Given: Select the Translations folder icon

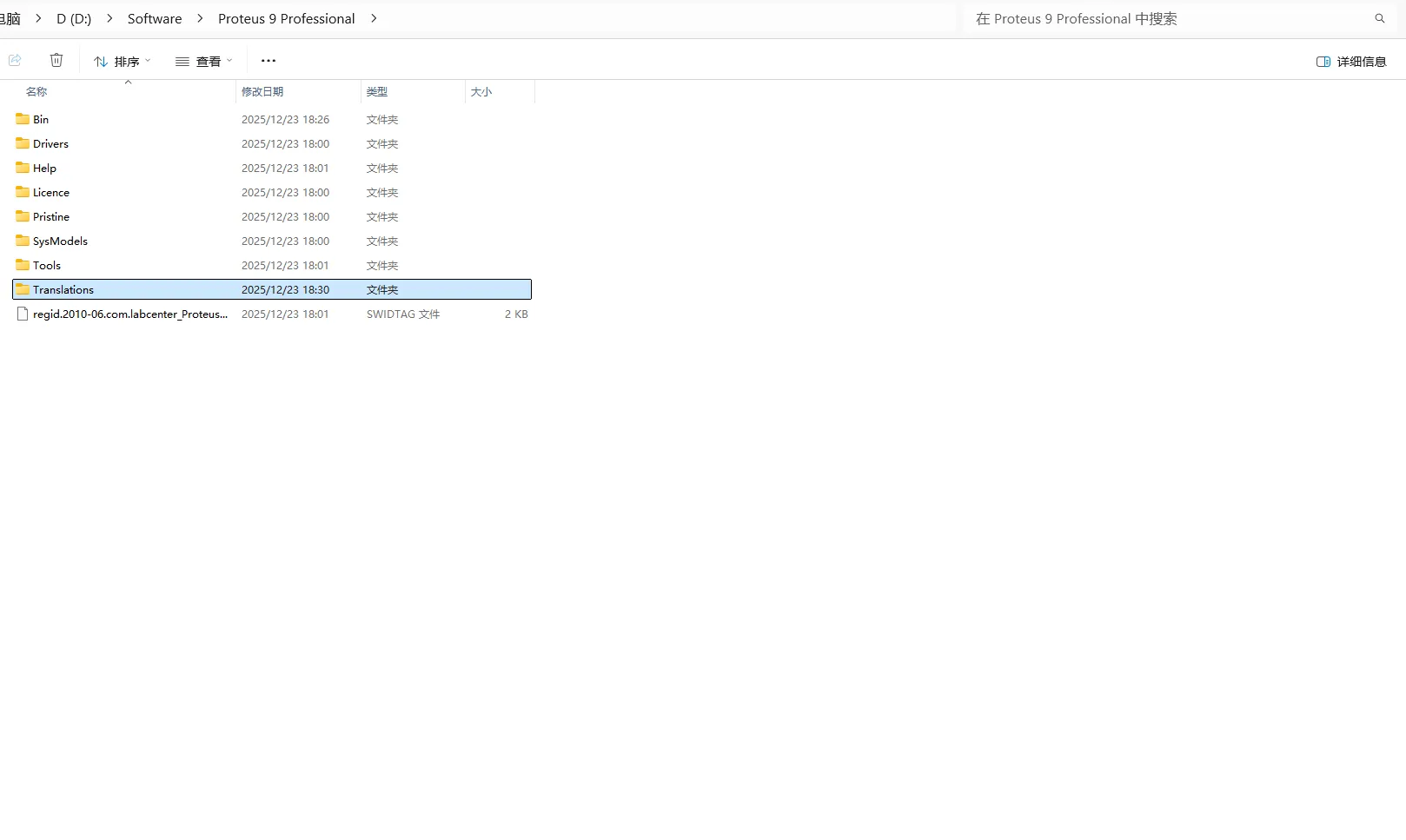Looking at the screenshot, I should (23, 289).
